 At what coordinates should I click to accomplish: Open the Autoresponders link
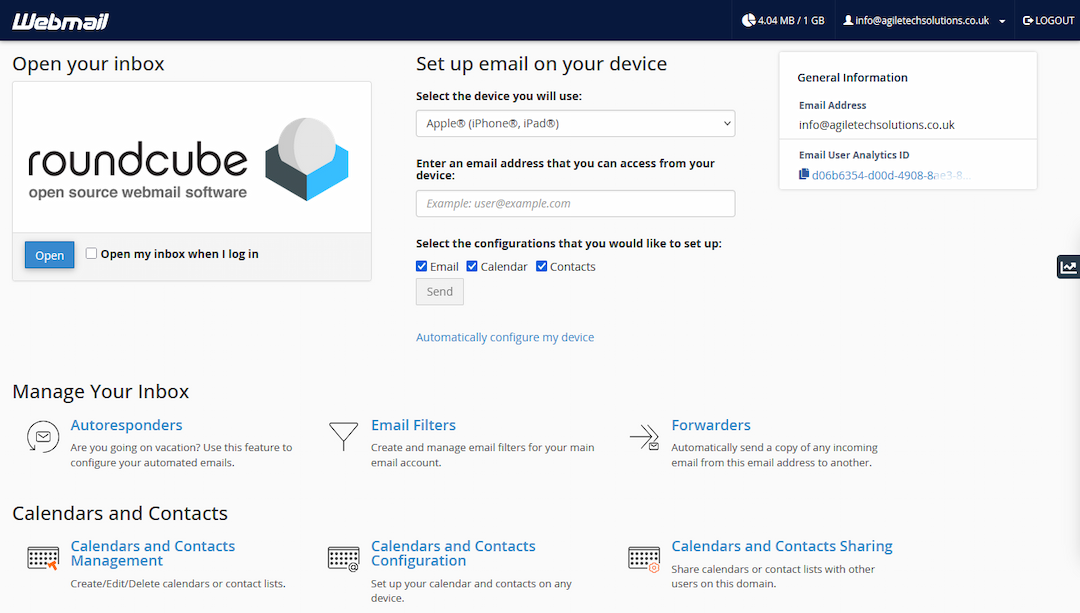click(126, 425)
